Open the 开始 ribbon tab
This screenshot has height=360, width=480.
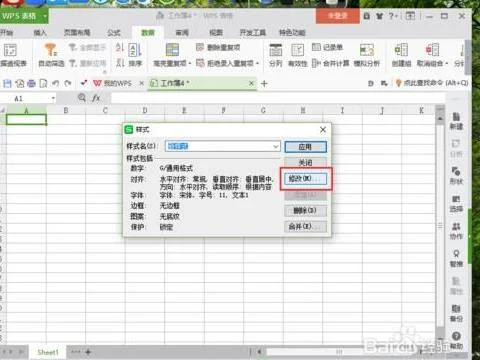[6, 33]
